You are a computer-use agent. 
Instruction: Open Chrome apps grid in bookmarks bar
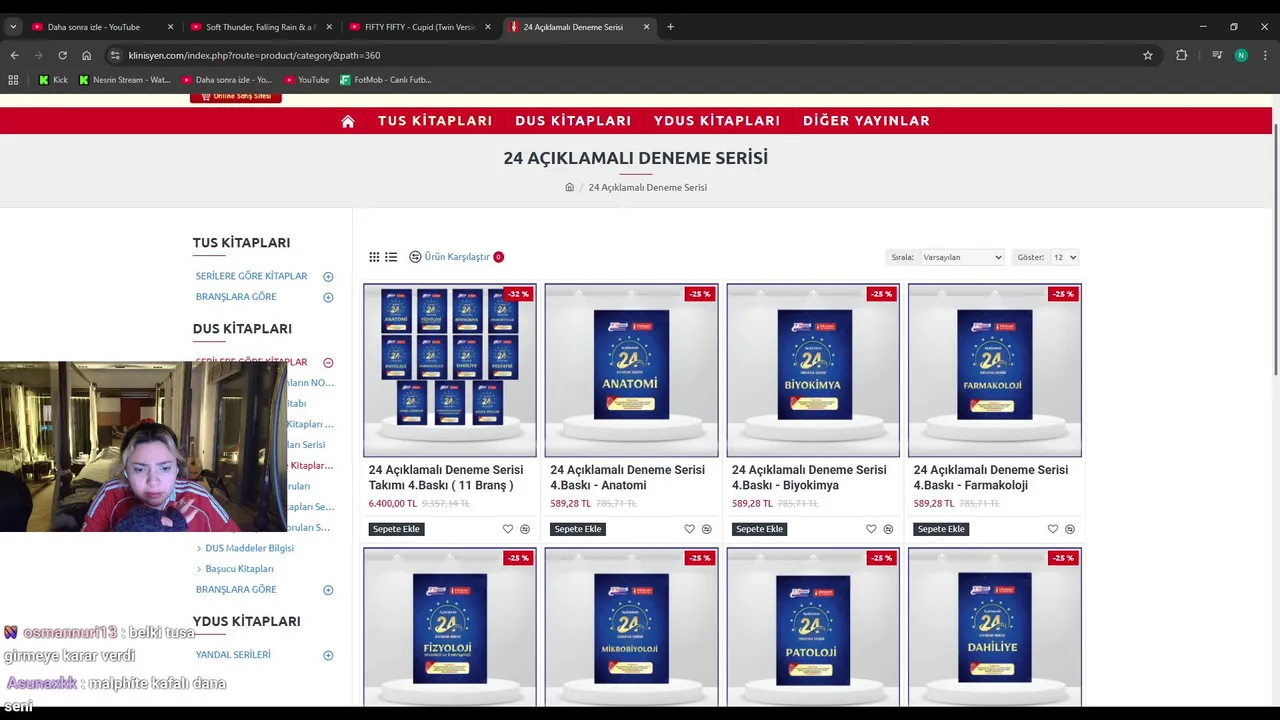tap(13, 80)
